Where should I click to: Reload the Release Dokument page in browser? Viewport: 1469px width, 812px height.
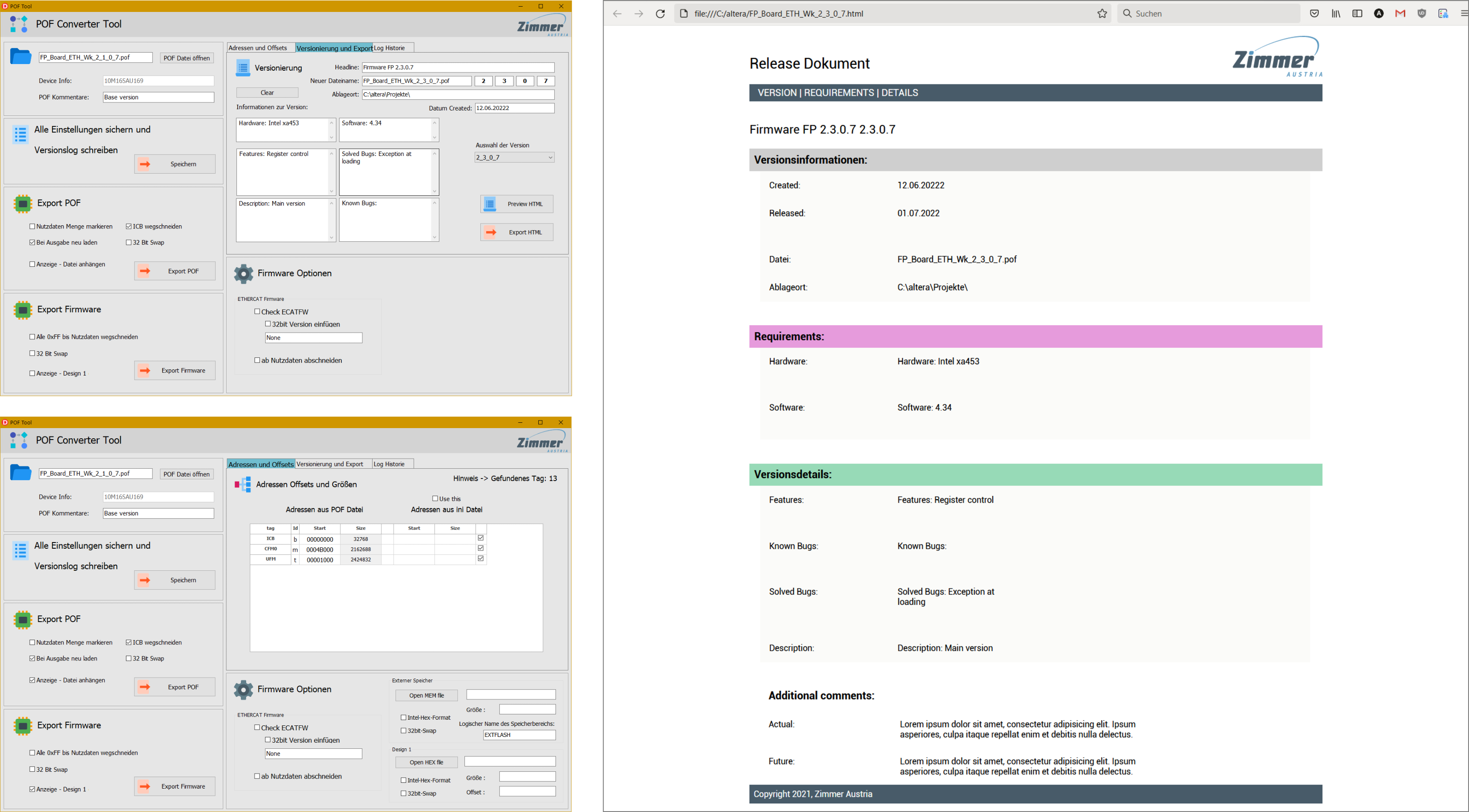point(660,14)
